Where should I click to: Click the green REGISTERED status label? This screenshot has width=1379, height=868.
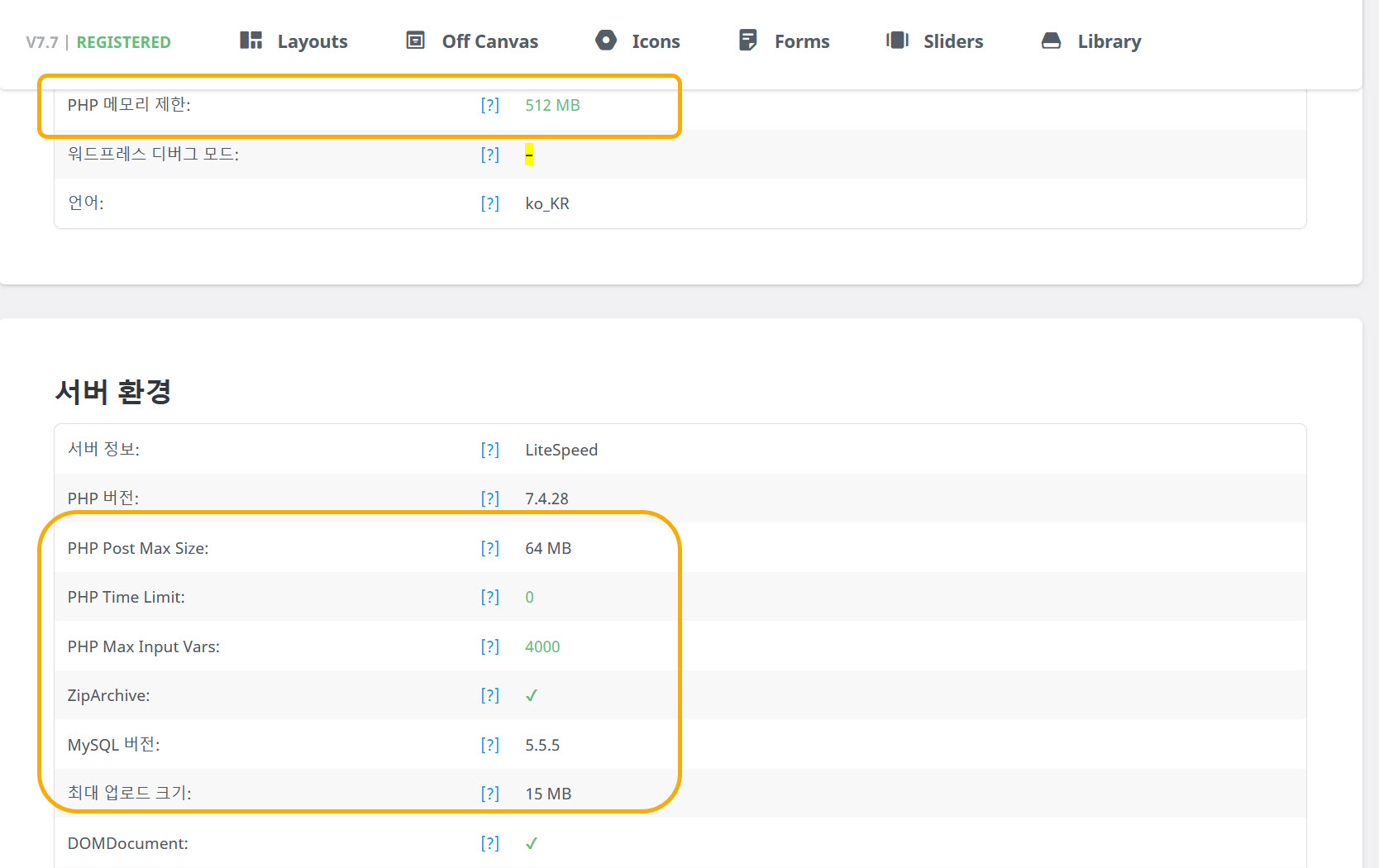pyautogui.click(x=124, y=42)
